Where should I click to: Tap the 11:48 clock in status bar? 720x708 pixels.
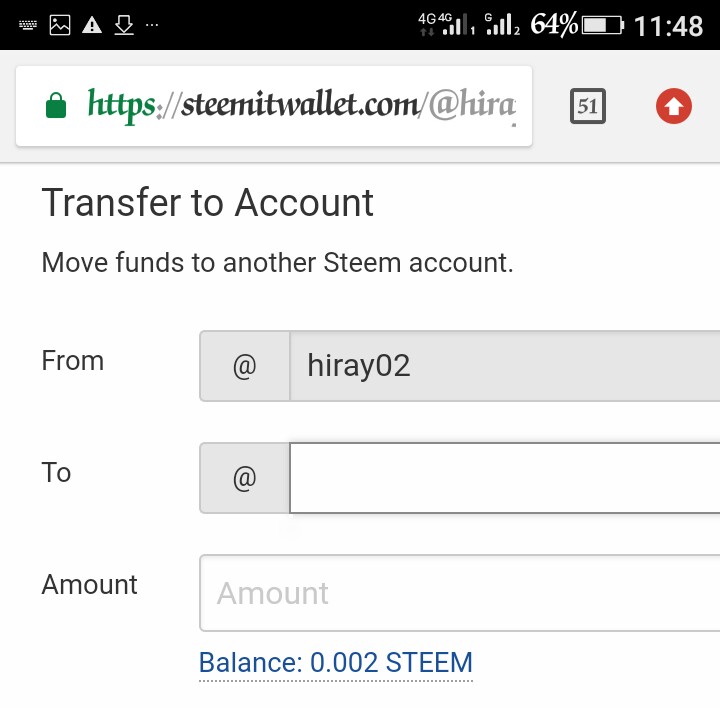(668, 26)
